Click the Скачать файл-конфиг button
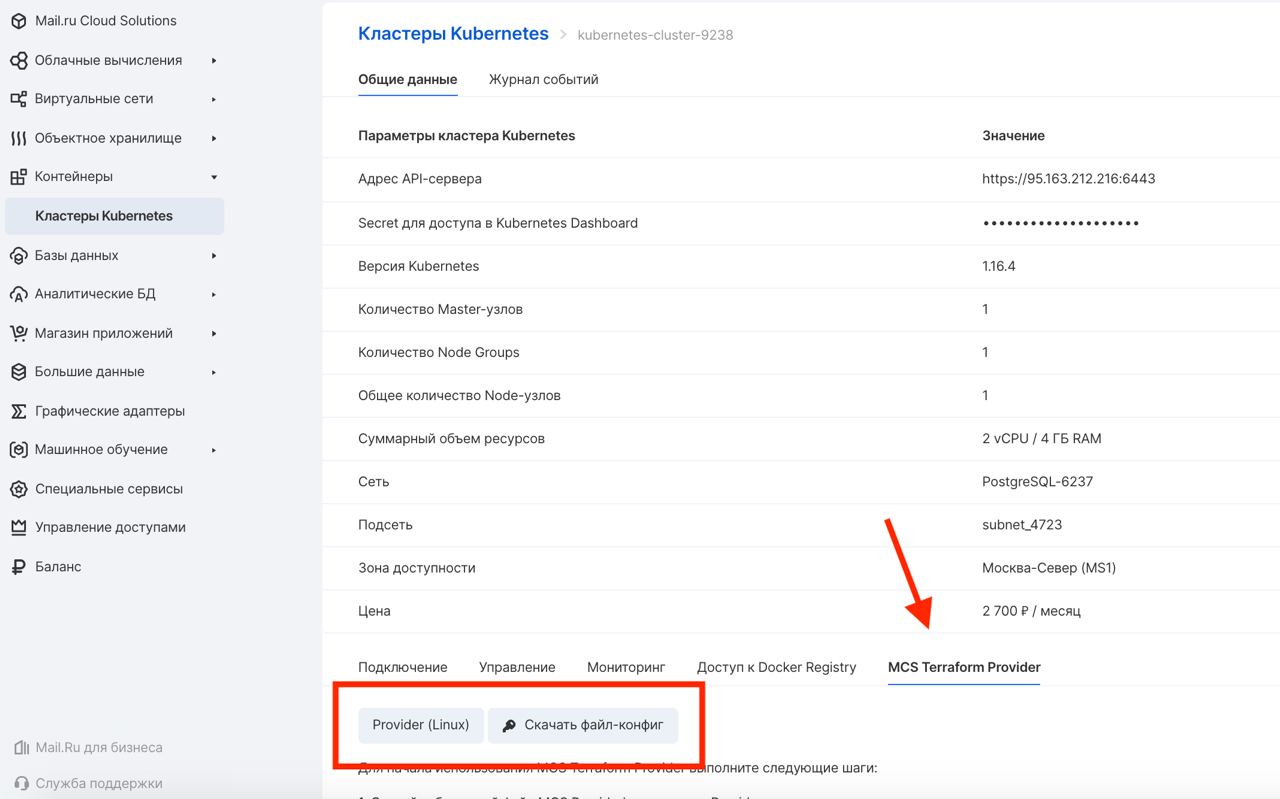1280x799 pixels. 583,725
